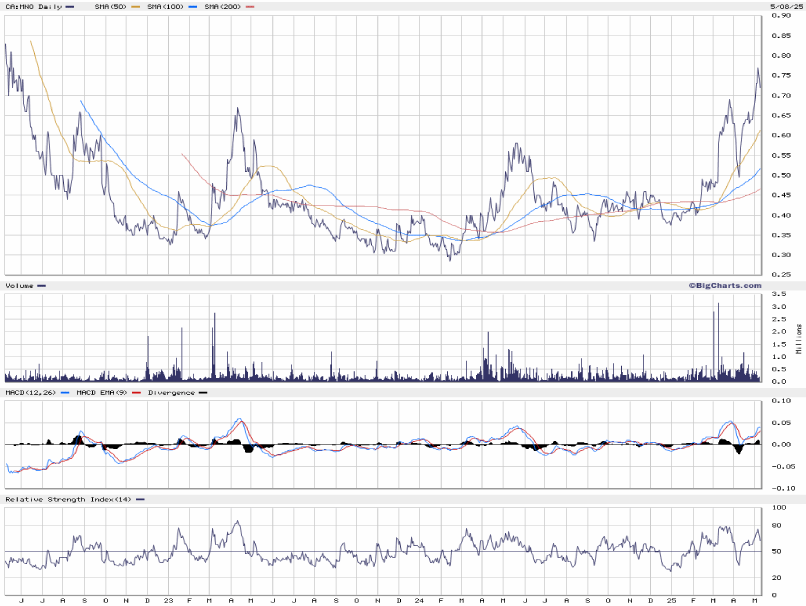Click the orange SMA(50) color swatch

tap(137, 6)
